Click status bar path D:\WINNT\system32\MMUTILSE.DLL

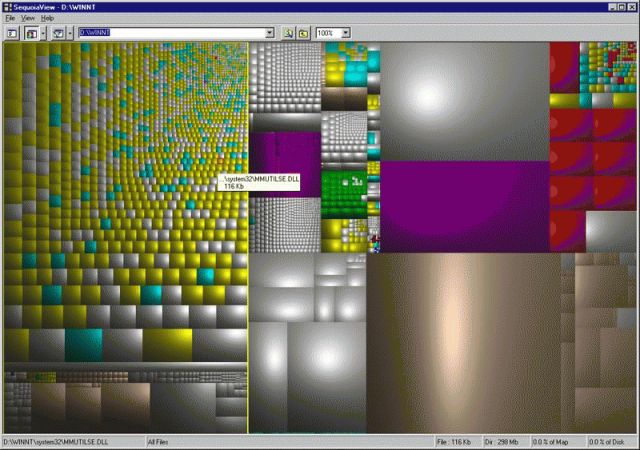pyautogui.click(x=56, y=442)
